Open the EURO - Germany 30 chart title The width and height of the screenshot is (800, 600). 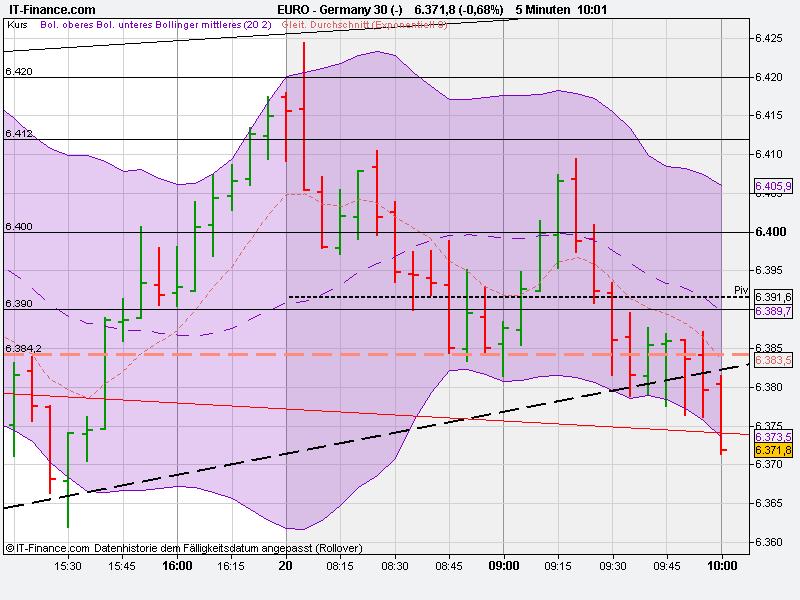pyautogui.click(x=340, y=8)
